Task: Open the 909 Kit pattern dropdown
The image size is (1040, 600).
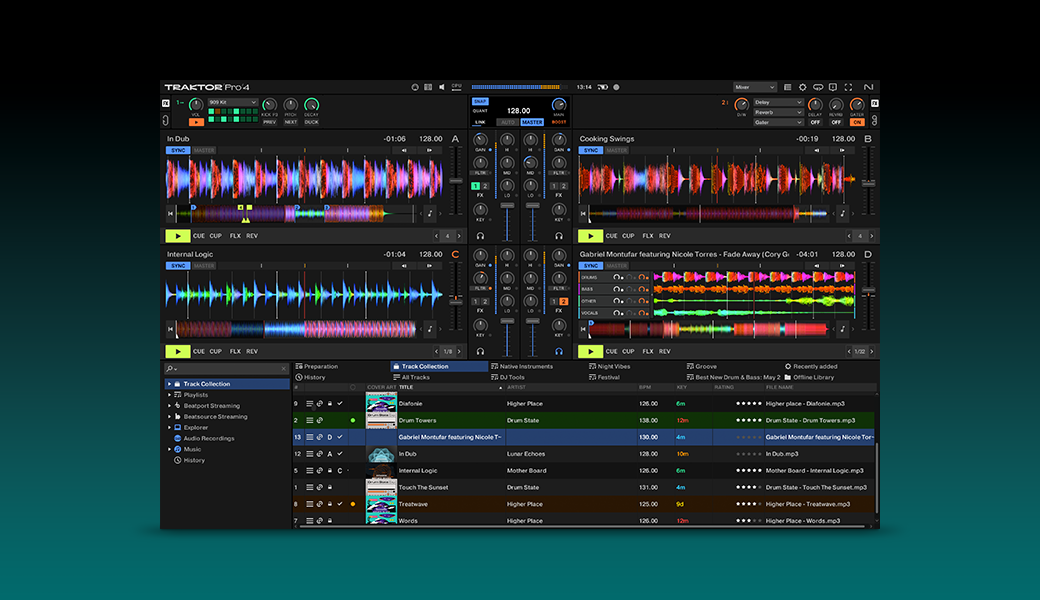Action: (x=233, y=102)
